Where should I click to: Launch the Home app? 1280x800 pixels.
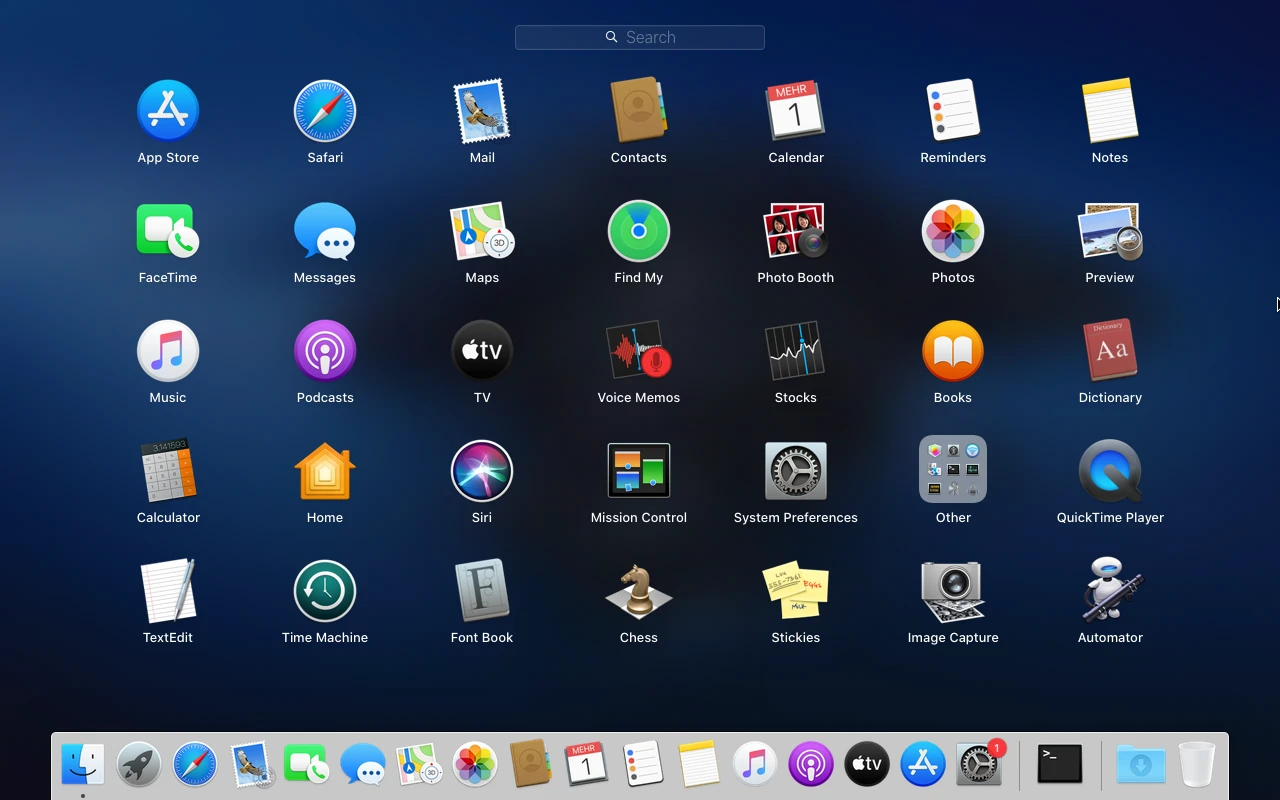[325, 471]
